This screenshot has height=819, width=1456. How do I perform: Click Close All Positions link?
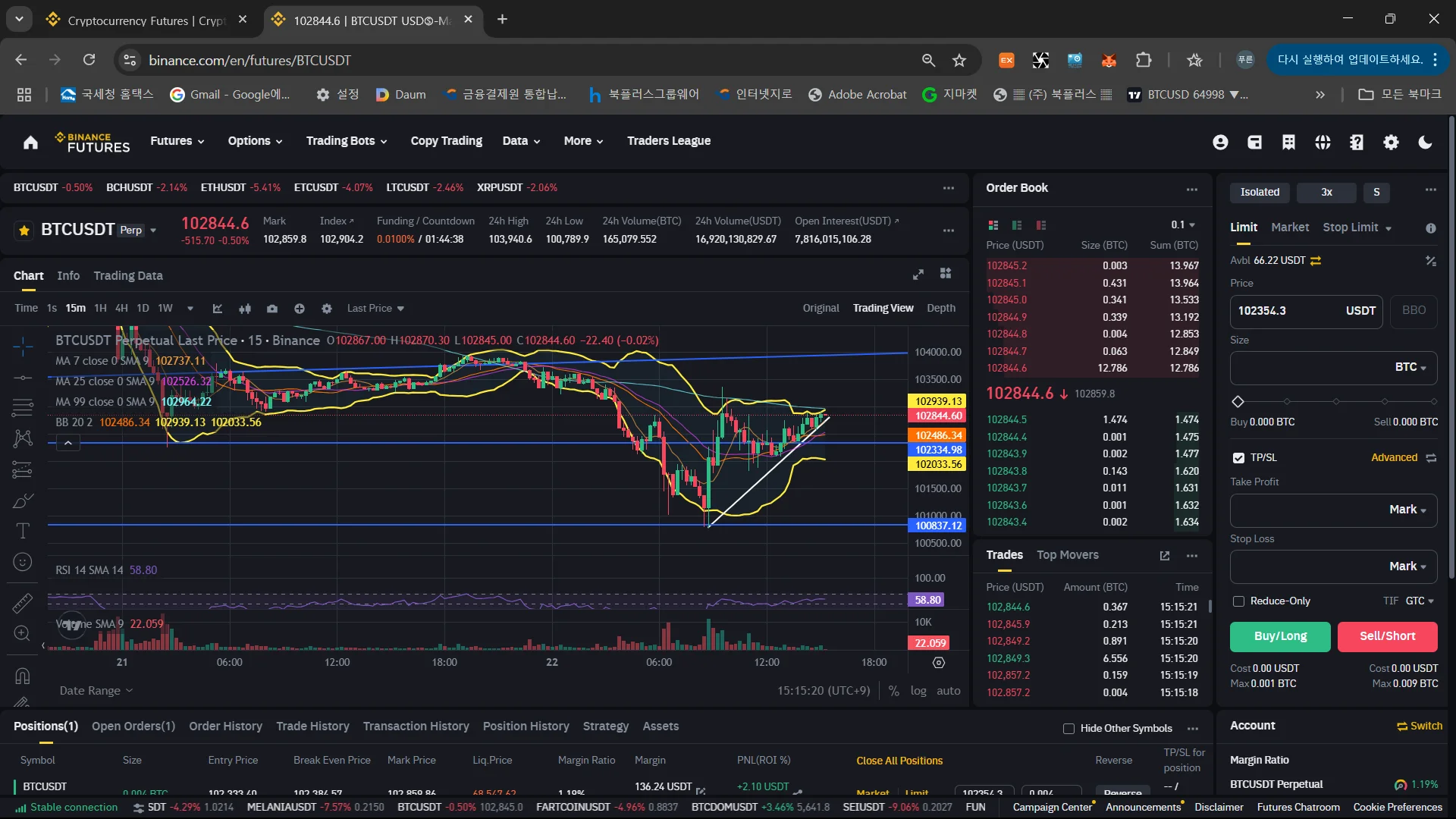point(899,761)
